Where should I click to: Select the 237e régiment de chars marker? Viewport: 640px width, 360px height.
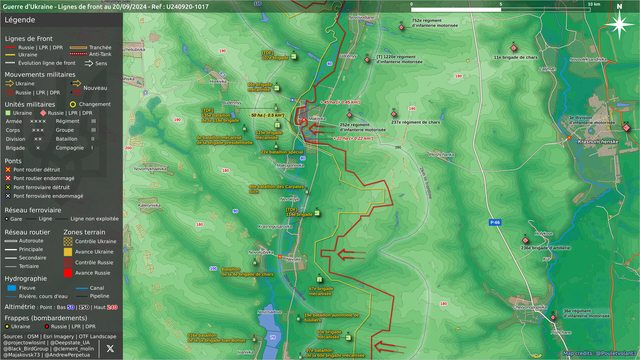click(394, 114)
